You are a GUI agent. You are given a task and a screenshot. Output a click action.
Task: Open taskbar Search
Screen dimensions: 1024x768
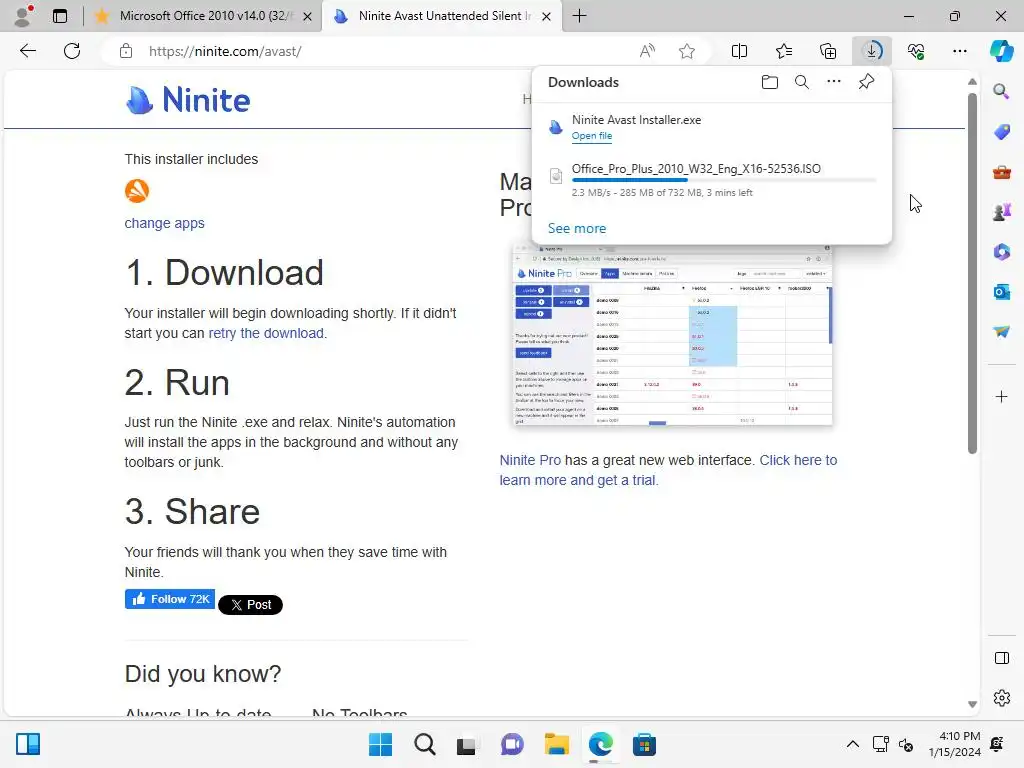coord(424,744)
